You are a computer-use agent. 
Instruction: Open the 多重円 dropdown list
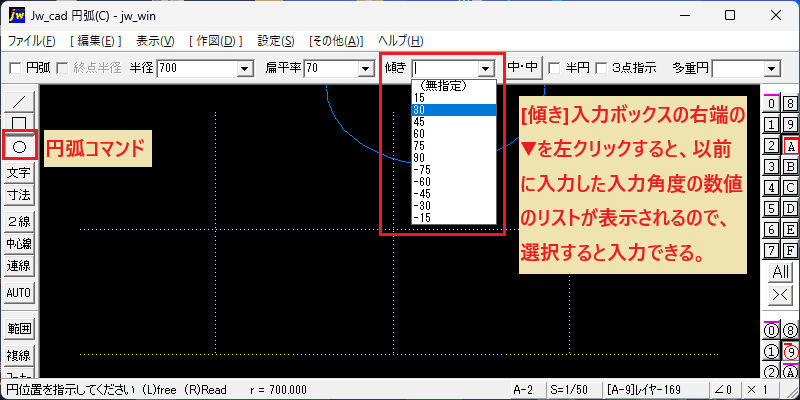(x=771, y=68)
